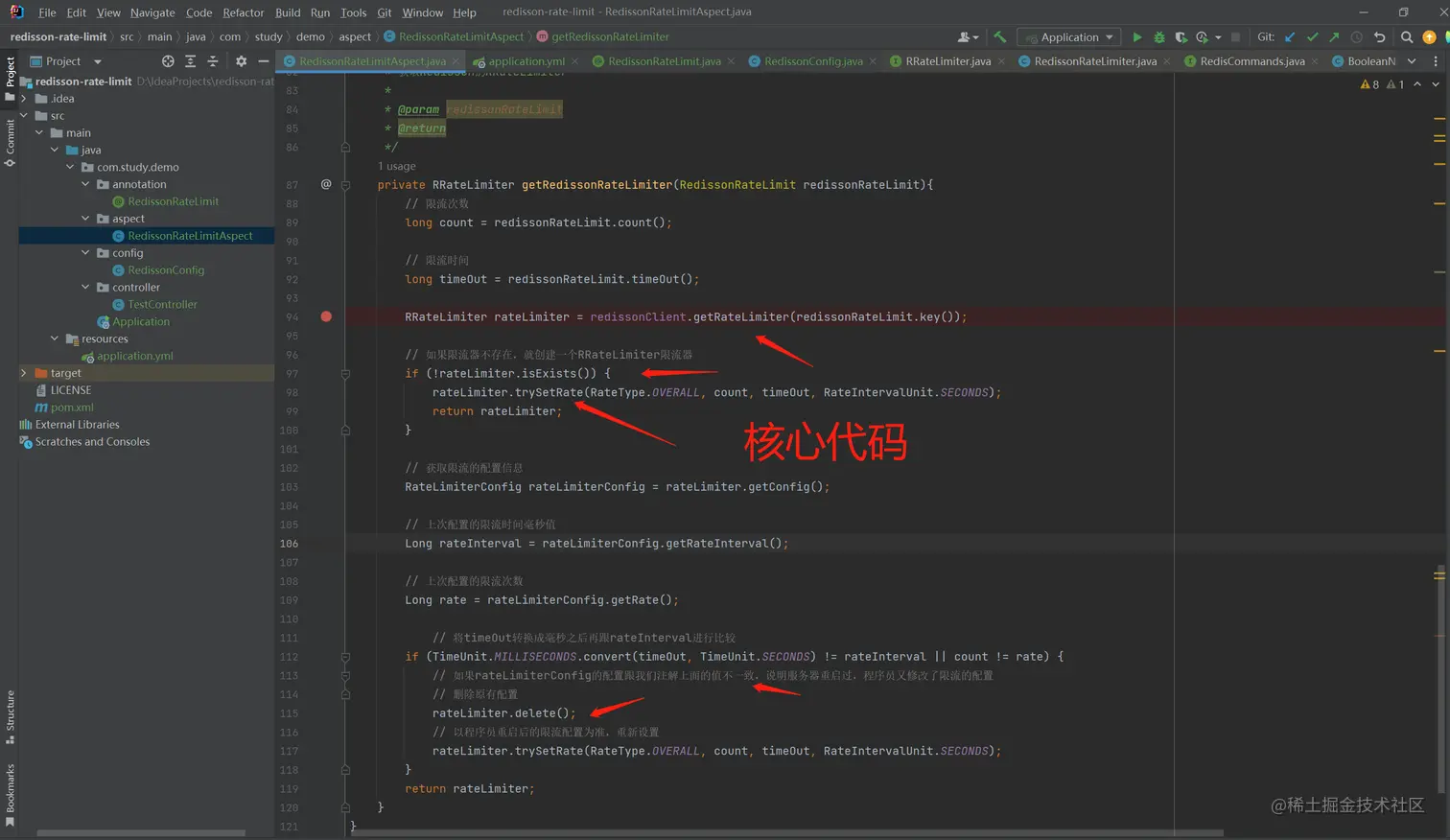Show hidden editor tabs dropdown
Screen dimensions: 1450x840
[1412, 61]
